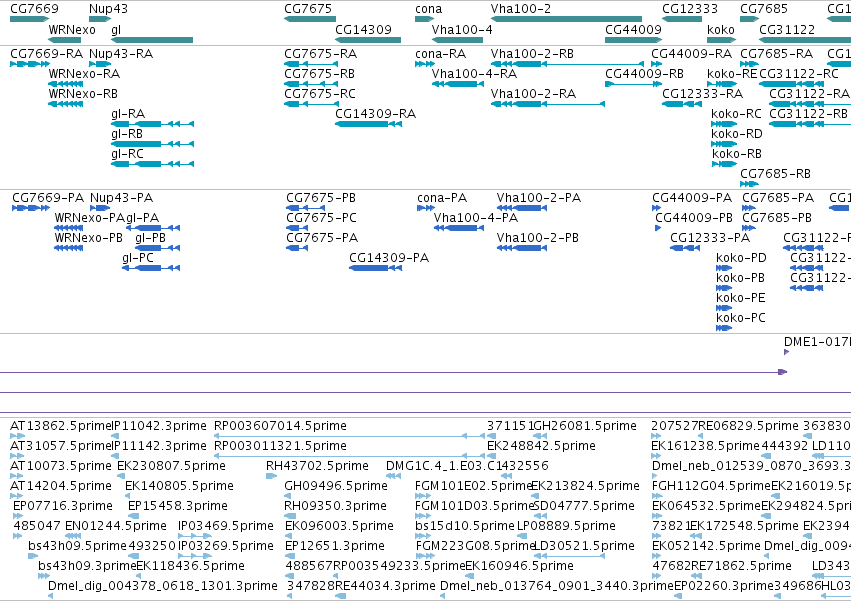Viewport: 851px width, 601px height.
Task: Select the CG44009 gene feature
Action: click(633, 40)
